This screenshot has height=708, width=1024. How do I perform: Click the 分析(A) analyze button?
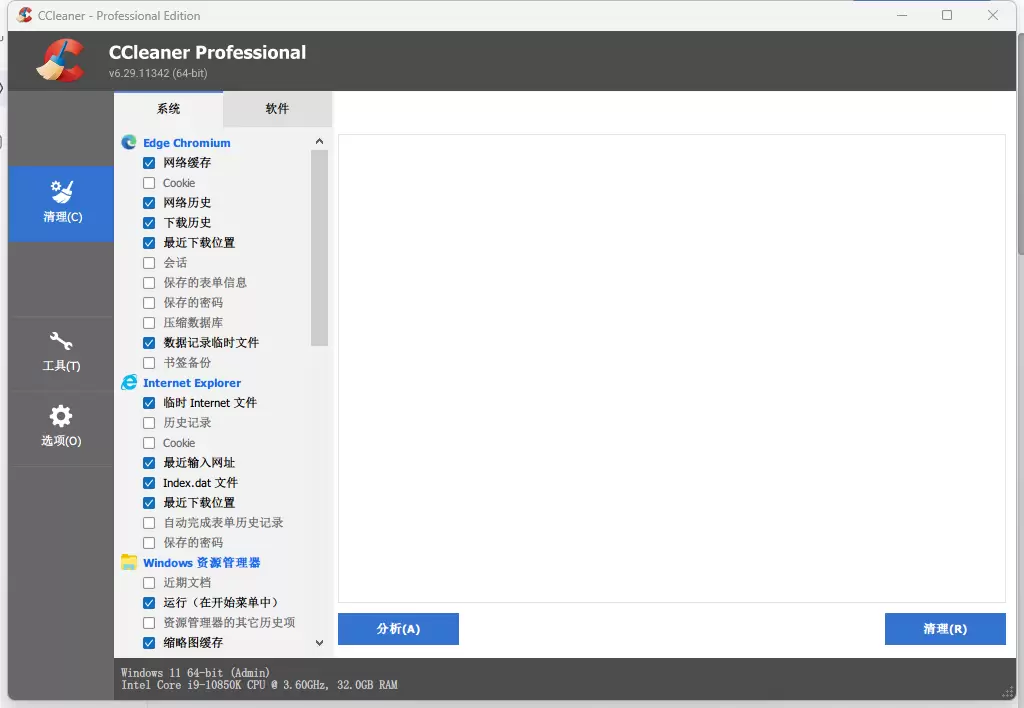398,629
